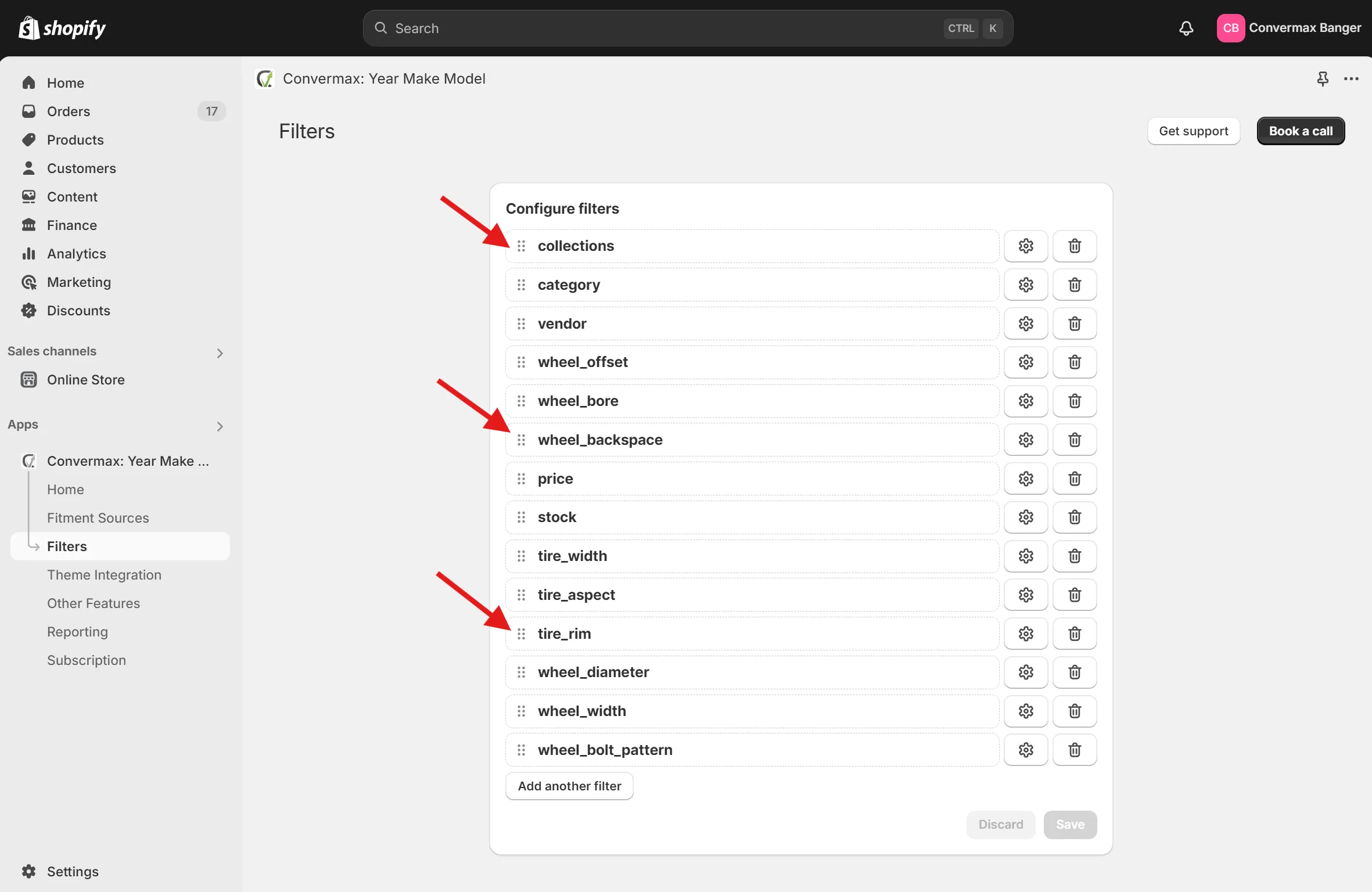Remove the vendor filter with trash icon
The height and width of the screenshot is (892, 1372).
pos(1075,323)
